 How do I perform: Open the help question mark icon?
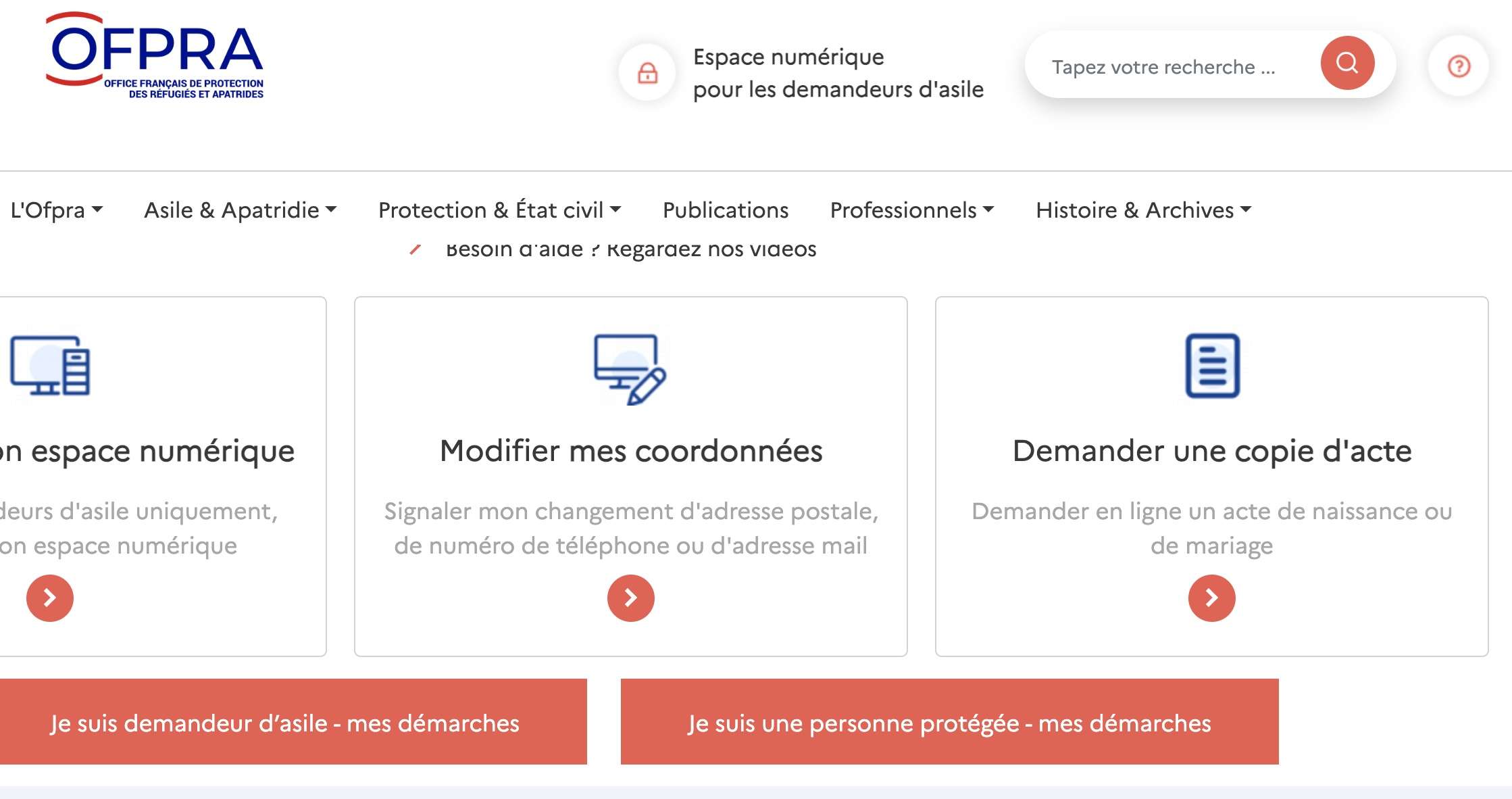click(x=1459, y=66)
